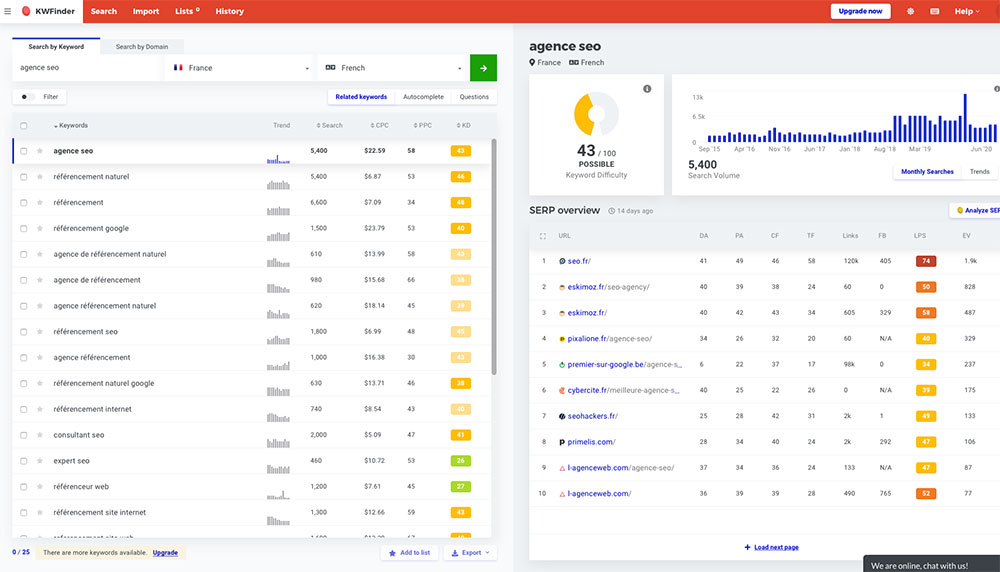Image resolution: width=1000 pixels, height=572 pixels.
Task: Click the green KD 26 badge for 'expert seo'
Action: 460,461
